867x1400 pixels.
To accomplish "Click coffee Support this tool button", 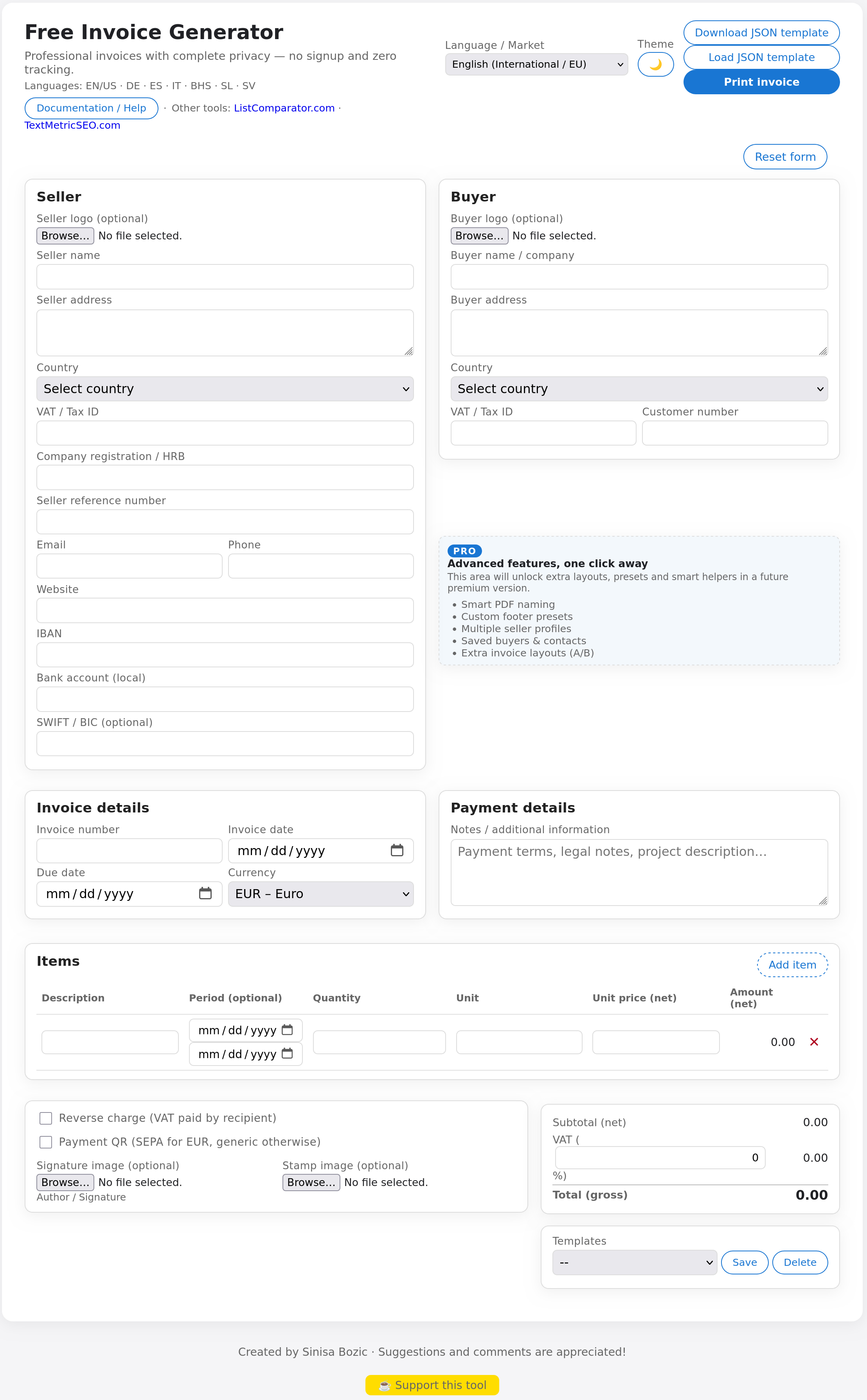I will point(432,1384).
